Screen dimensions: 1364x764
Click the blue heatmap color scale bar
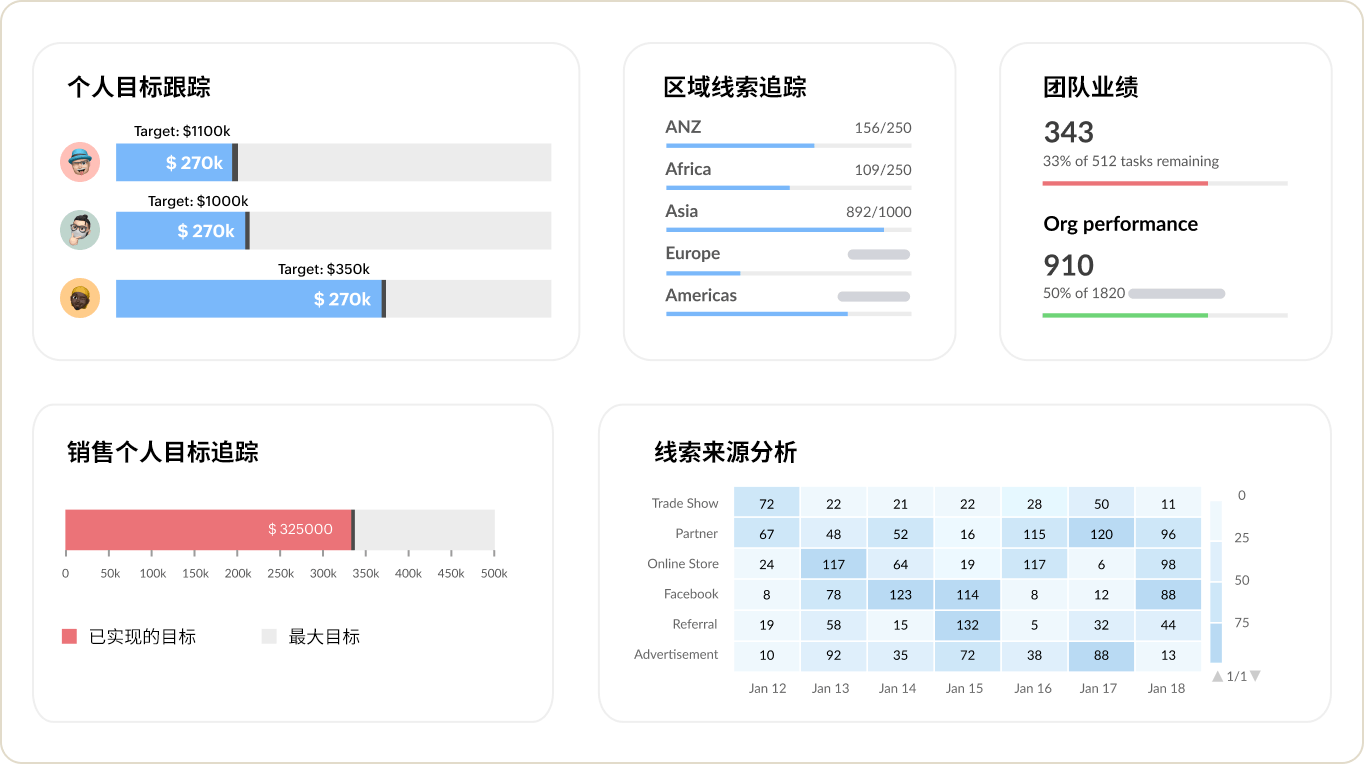tap(1215, 582)
